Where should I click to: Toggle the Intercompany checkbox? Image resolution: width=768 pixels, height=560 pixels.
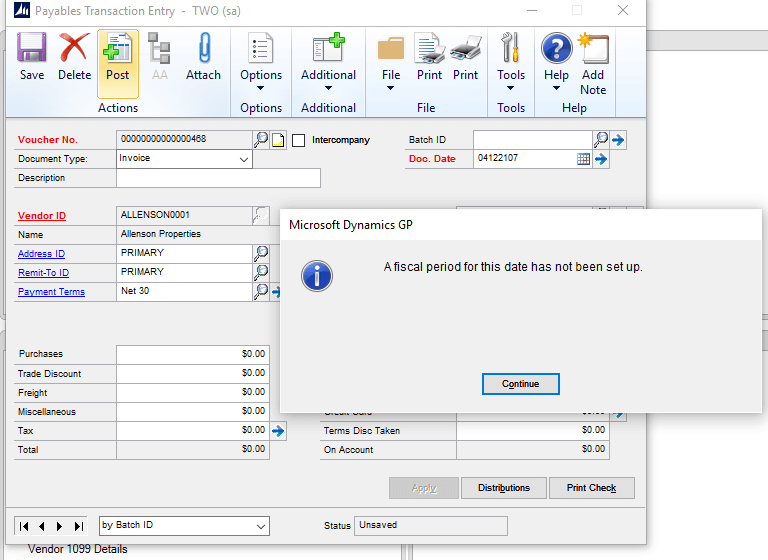click(299, 140)
